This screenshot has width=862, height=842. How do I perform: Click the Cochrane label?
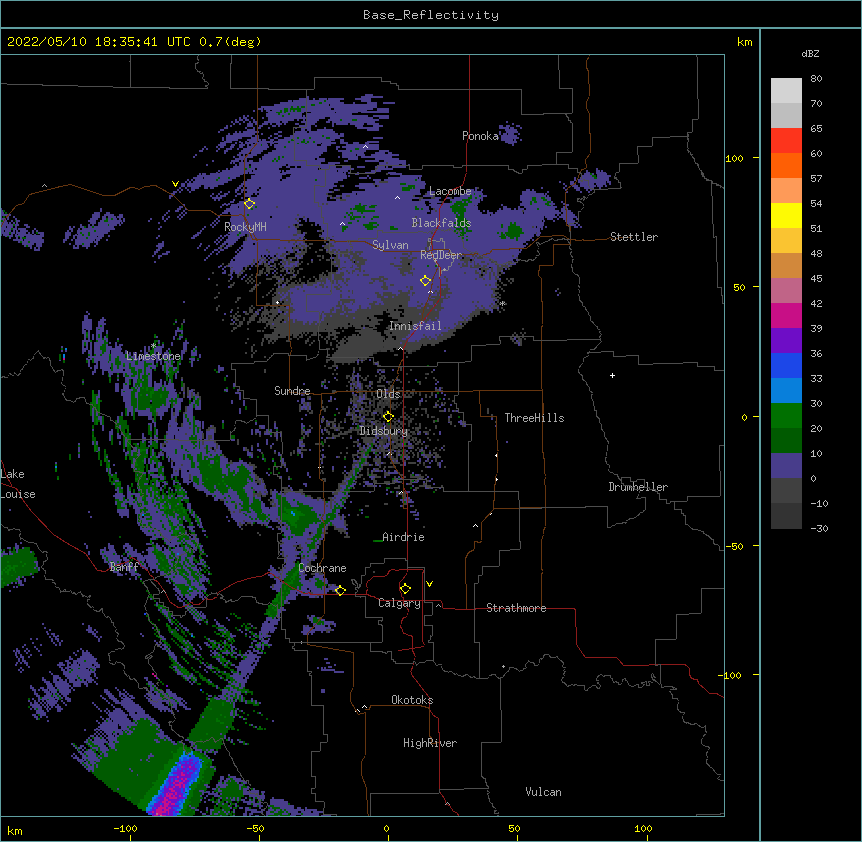pyautogui.click(x=322, y=568)
